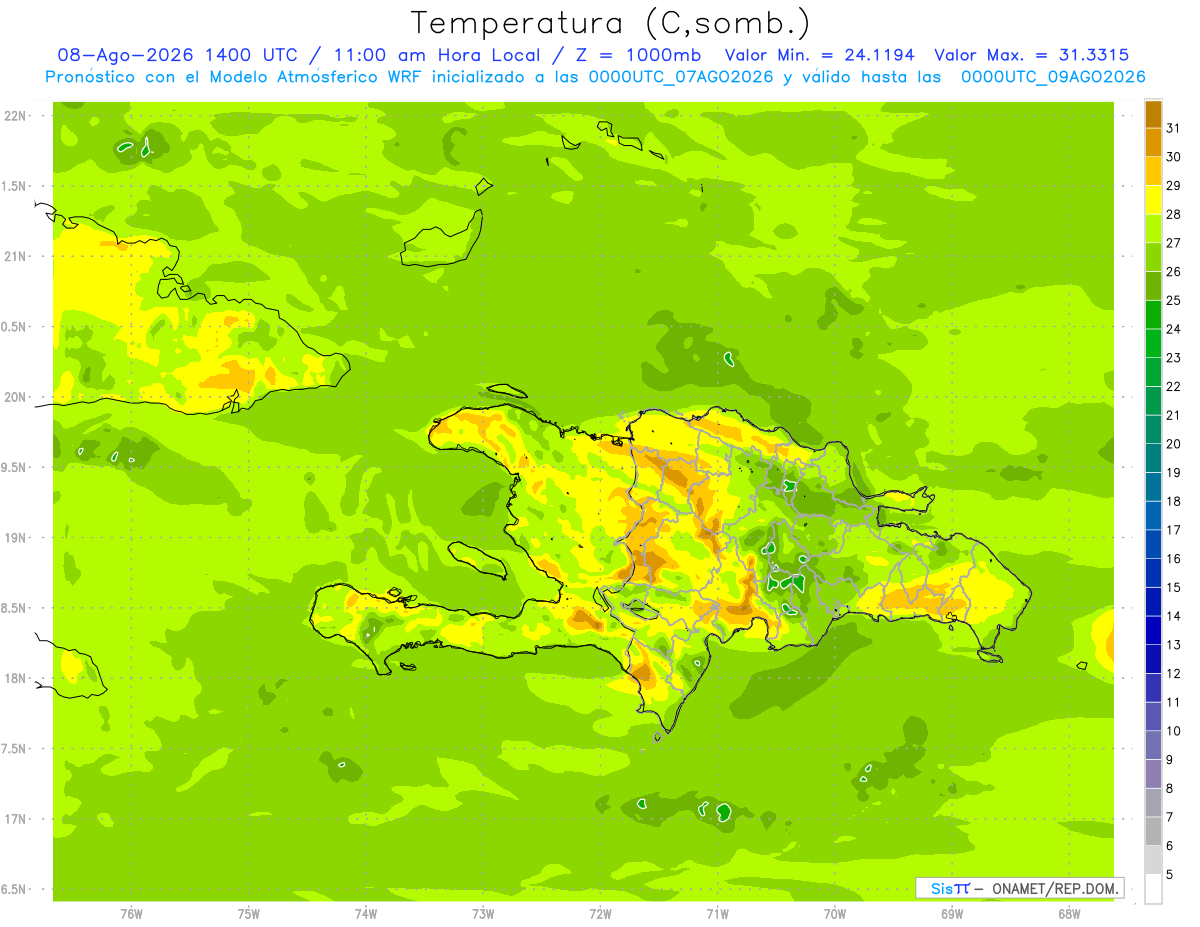Click the legend value '28'
Screen dimensions: 1200x927
(1174, 214)
